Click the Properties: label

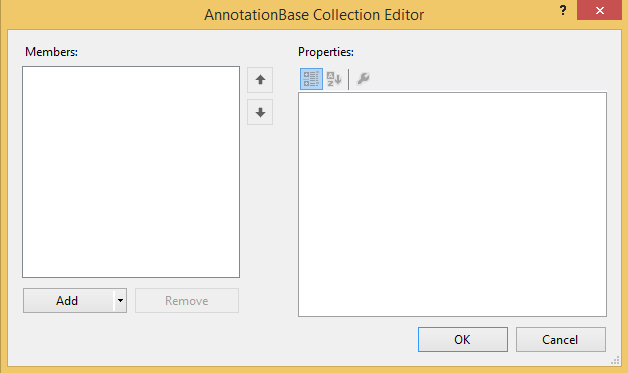click(326, 52)
